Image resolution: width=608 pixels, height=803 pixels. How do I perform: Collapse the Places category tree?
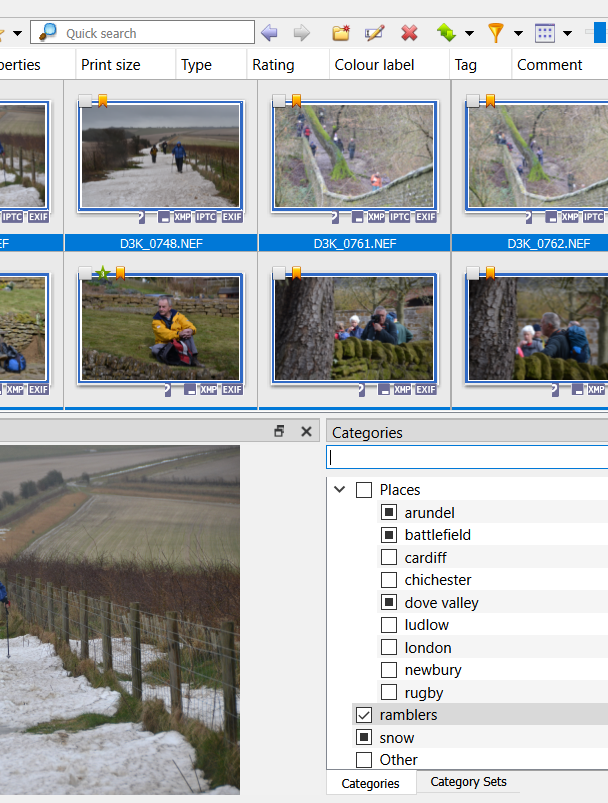(x=340, y=490)
